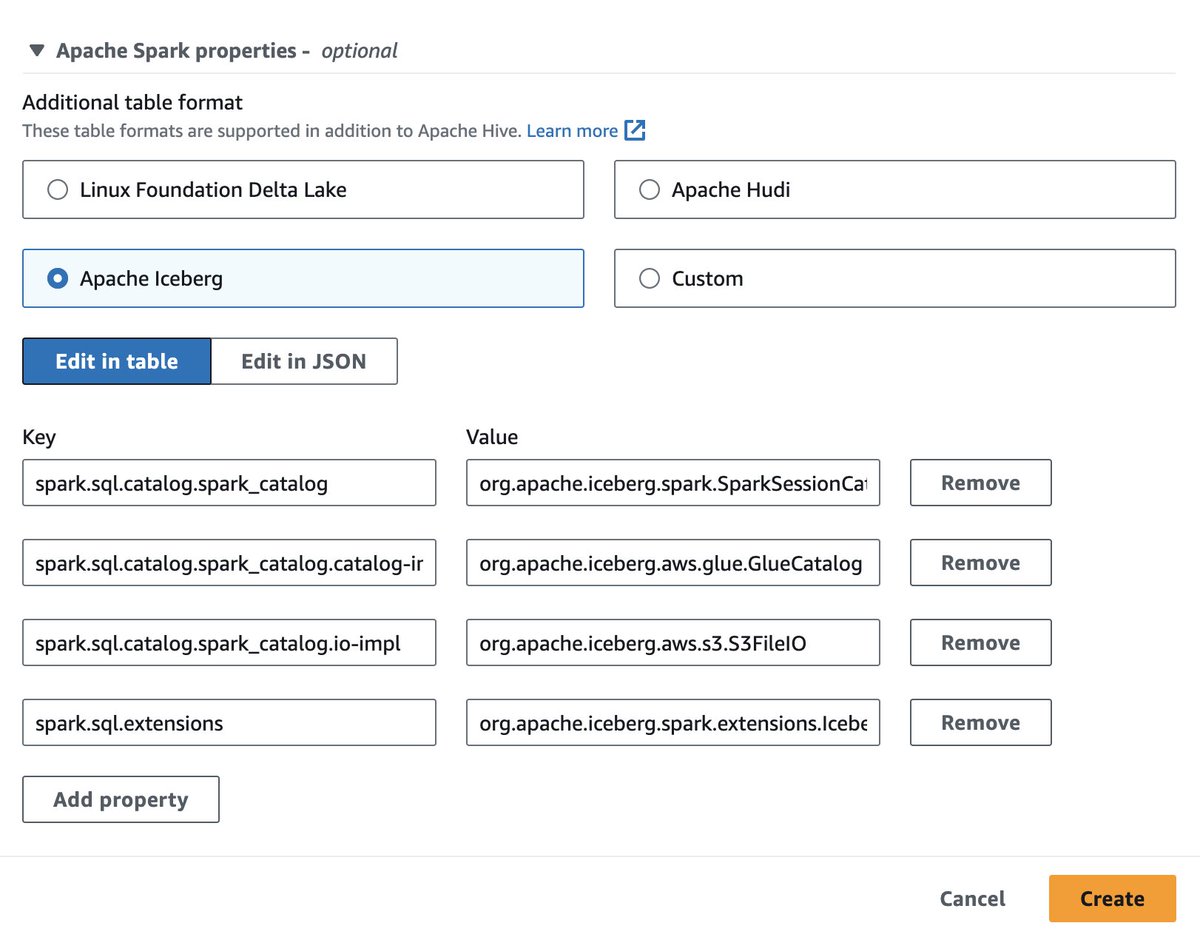Edit the S3FileIO value field

click(673, 643)
